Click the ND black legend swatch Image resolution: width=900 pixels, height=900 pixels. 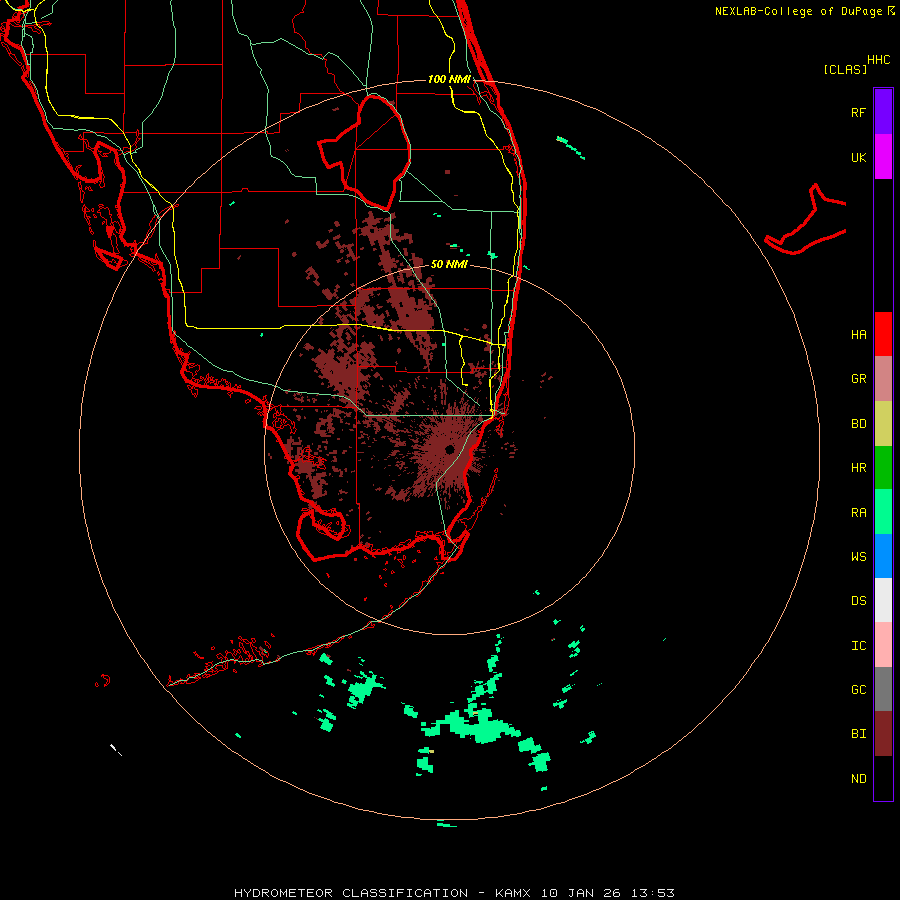883,778
